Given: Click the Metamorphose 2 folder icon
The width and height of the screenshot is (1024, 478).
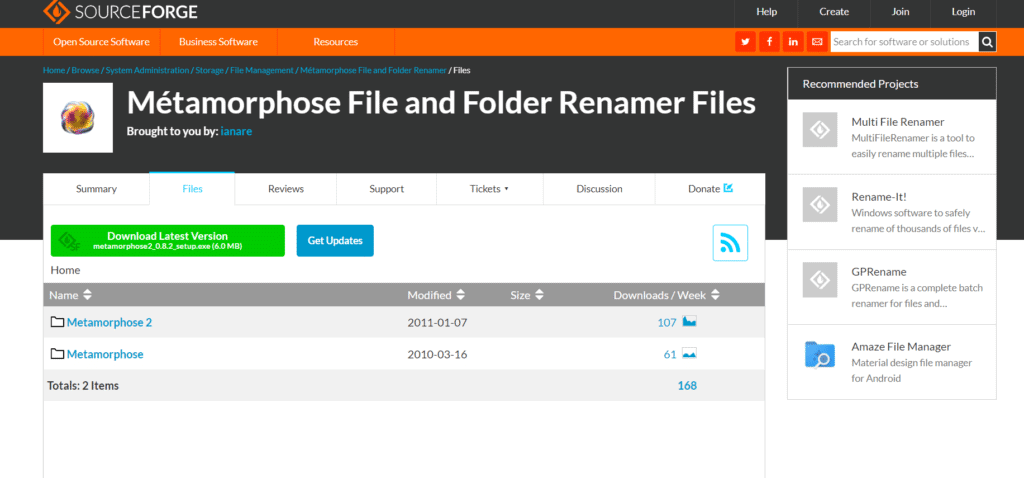Looking at the screenshot, I should pyautogui.click(x=57, y=322).
